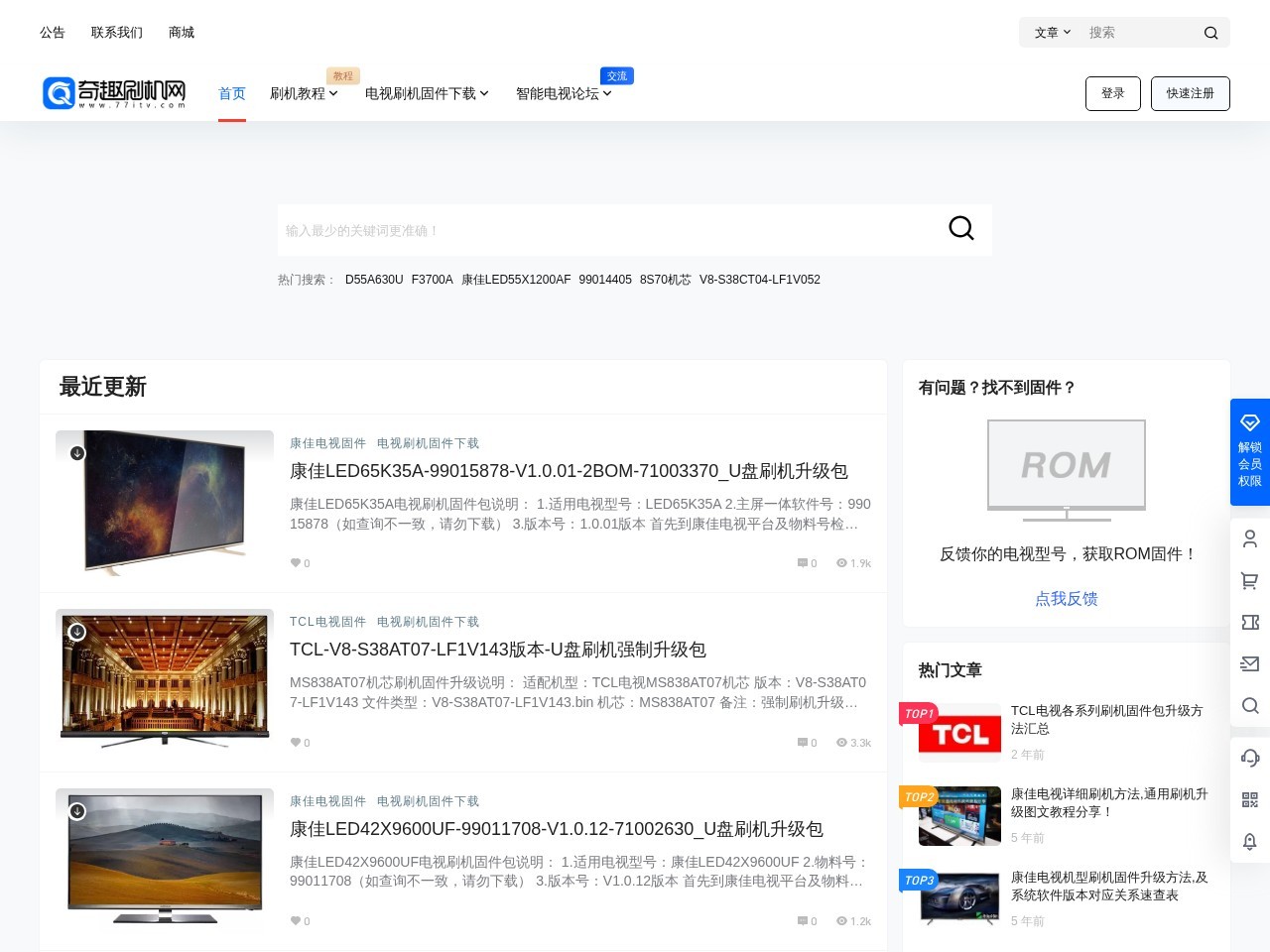This screenshot has height=952, width=1270.
Task: Like the 康佳LED65K35A post heart icon
Action: pos(295,563)
